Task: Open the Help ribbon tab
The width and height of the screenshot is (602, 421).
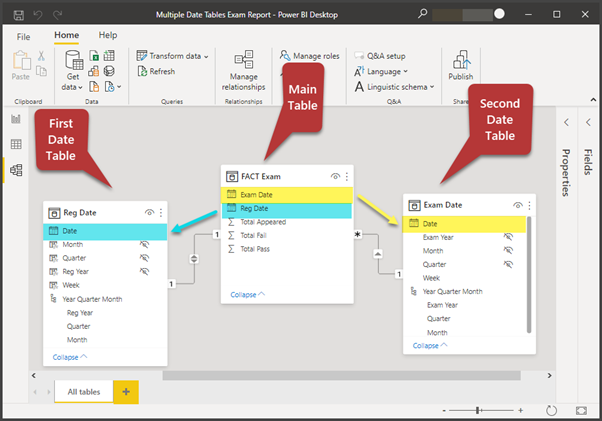Action: tap(108, 35)
